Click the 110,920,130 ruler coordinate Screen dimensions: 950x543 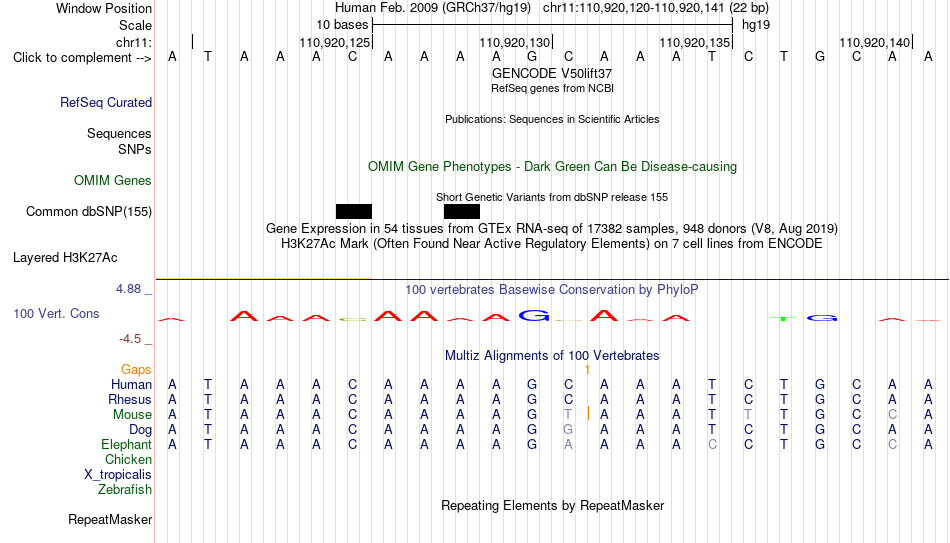(514, 42)
